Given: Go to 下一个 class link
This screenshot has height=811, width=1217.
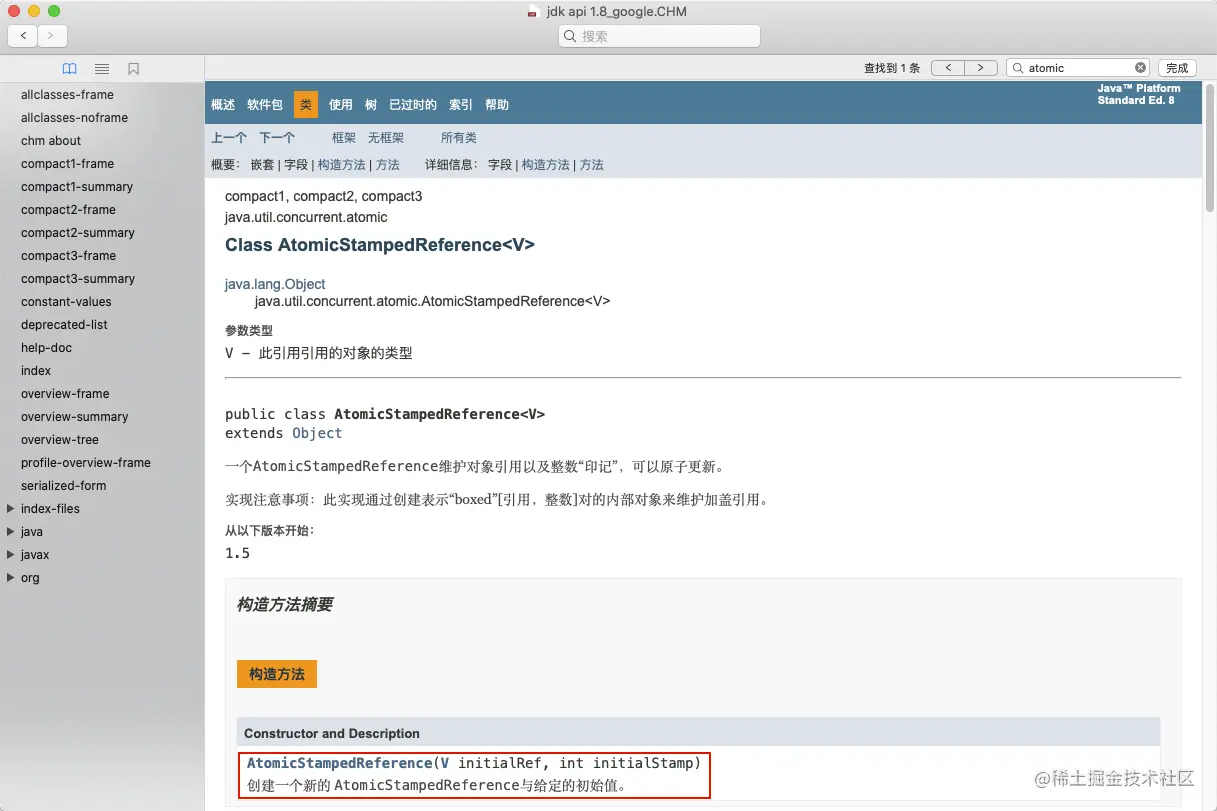Looking at the screenshot, I should (x=277, y=138).
